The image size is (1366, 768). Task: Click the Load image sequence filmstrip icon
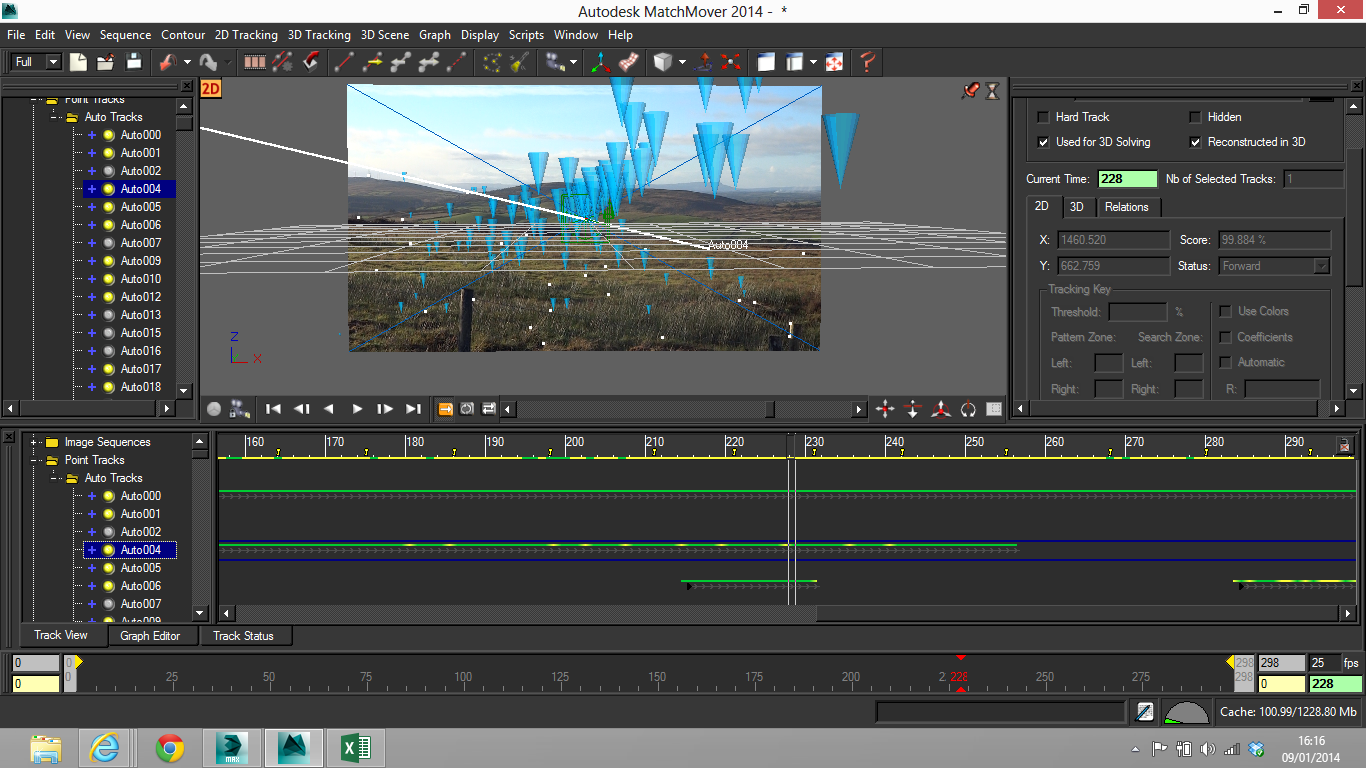click(x=255, y=62)
